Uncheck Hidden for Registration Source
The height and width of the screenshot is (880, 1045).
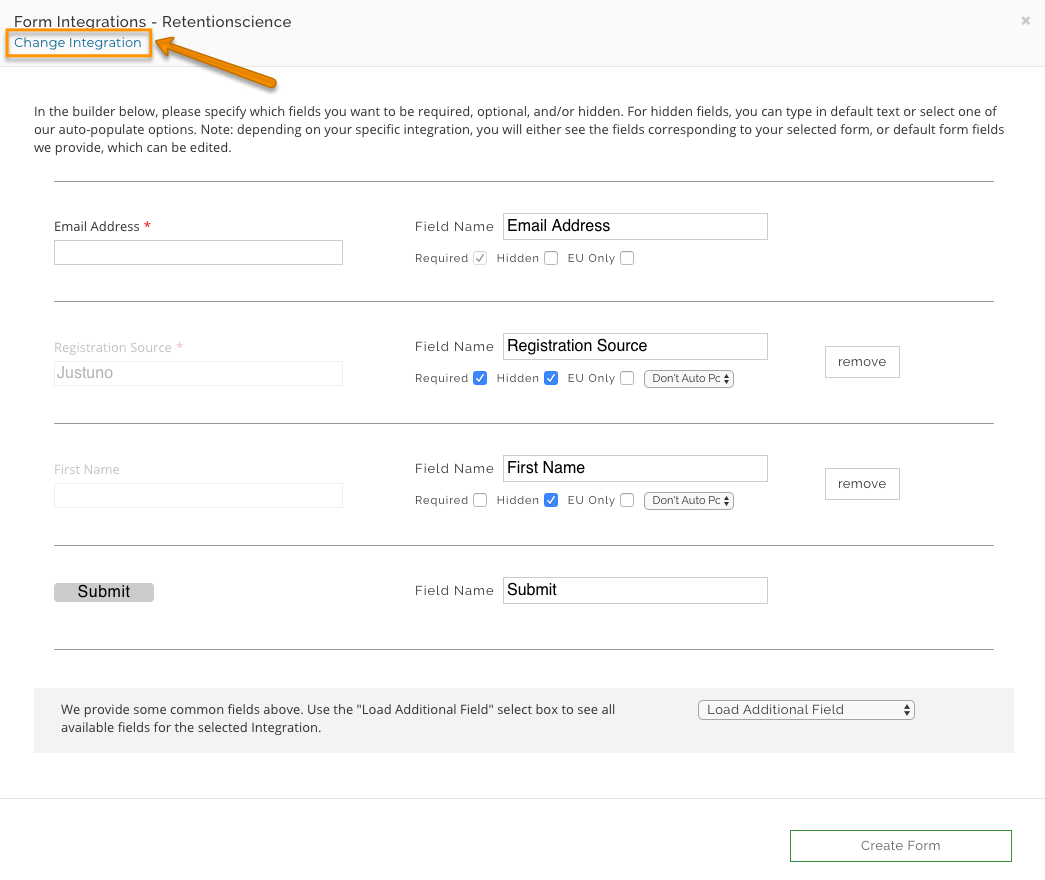click(550, 378)
